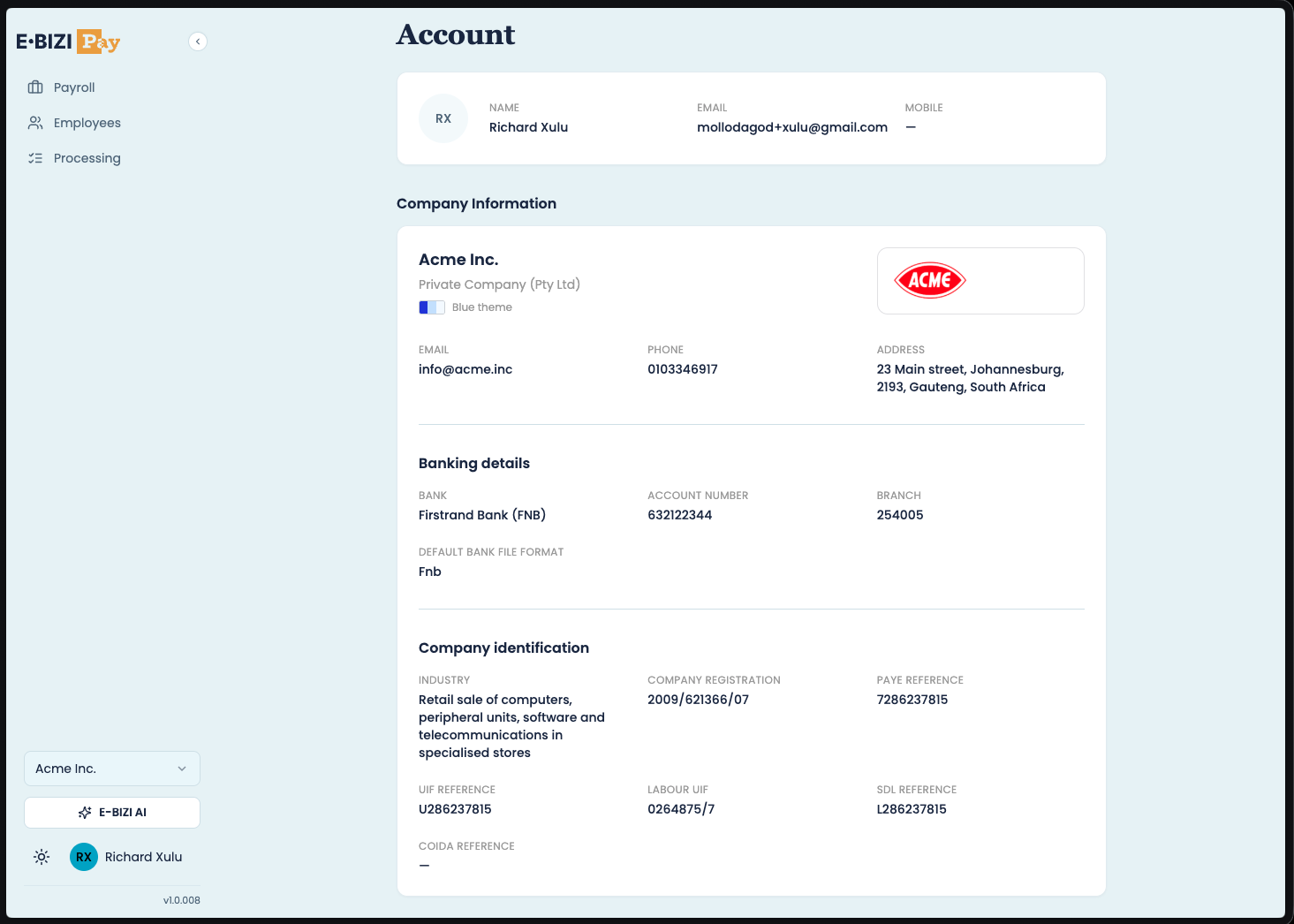This screenshot has height=924, width=1294.
Task: Select the name Richard Xulu in account card
Action: point(528,127)
